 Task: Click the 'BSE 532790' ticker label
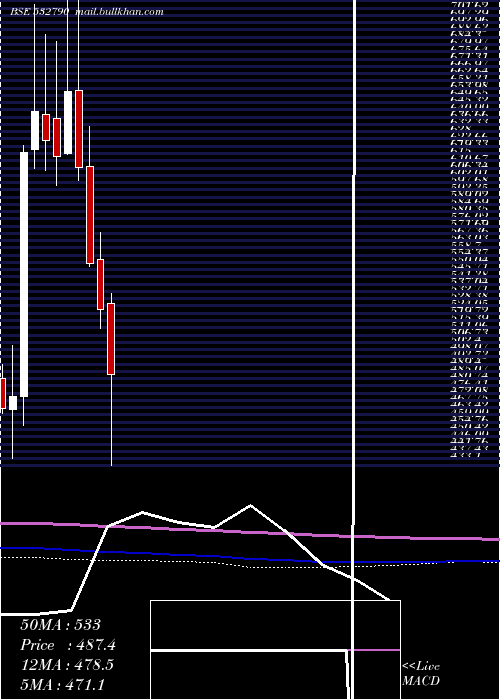point(40,12)
